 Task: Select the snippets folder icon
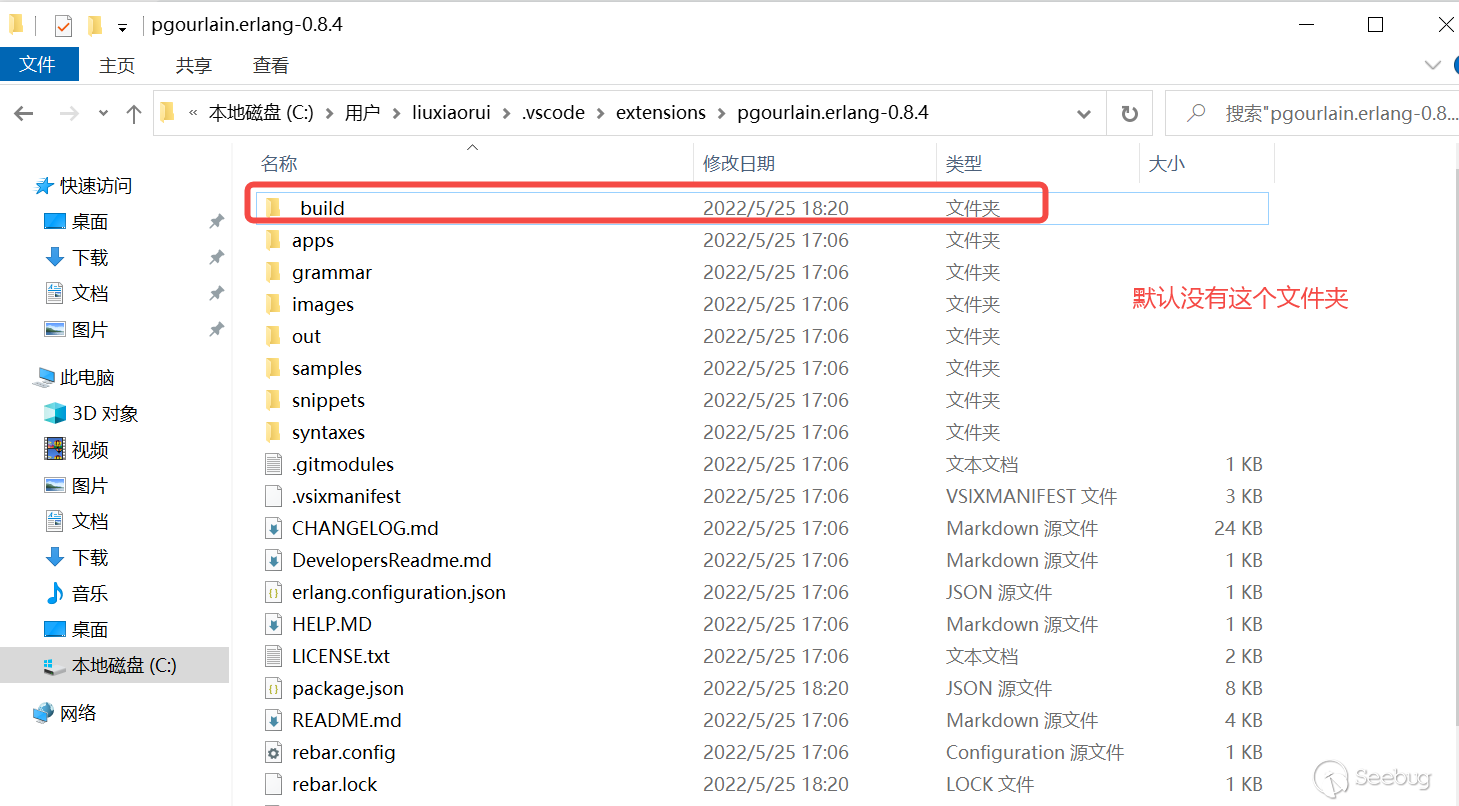(x=273, y=400)
